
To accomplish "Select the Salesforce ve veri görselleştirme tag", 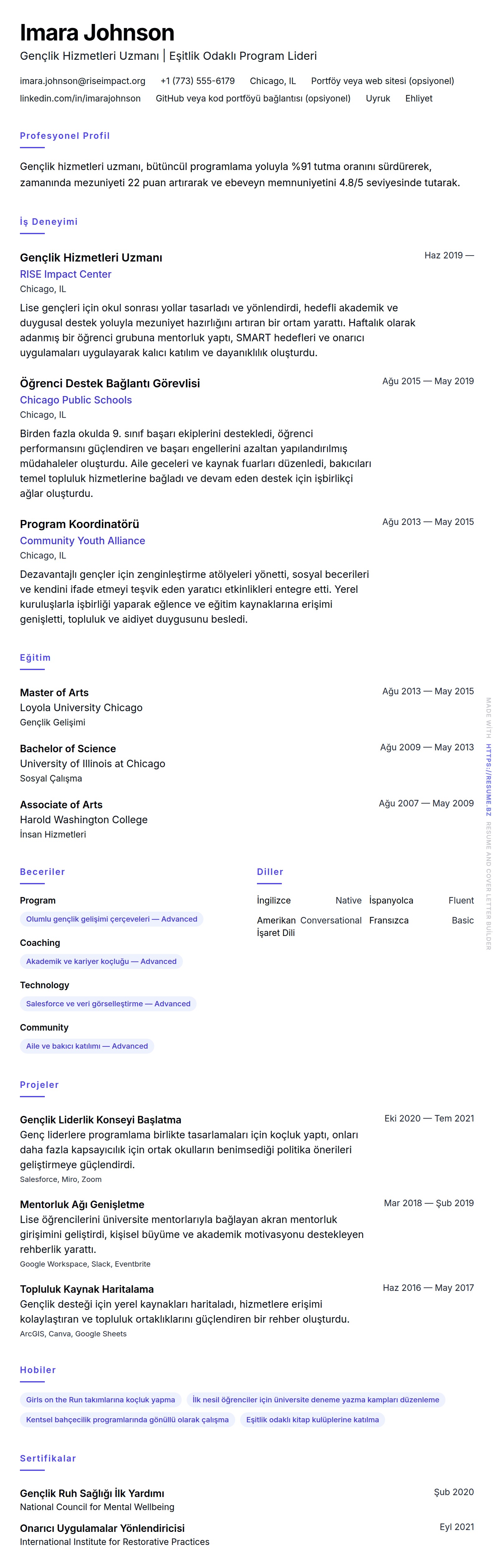I will 108,1004.
